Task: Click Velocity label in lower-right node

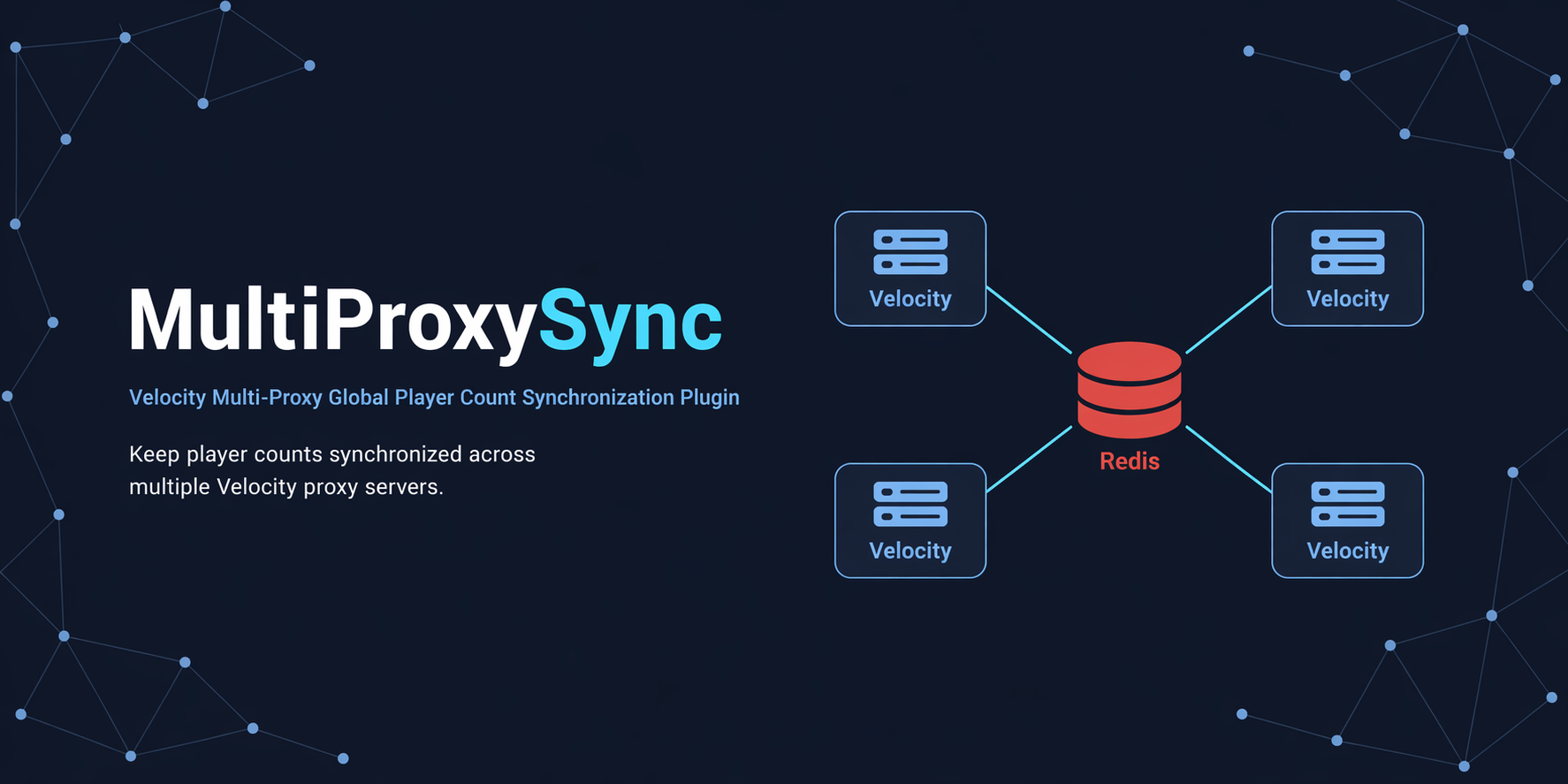Action: pos(1347,551)
